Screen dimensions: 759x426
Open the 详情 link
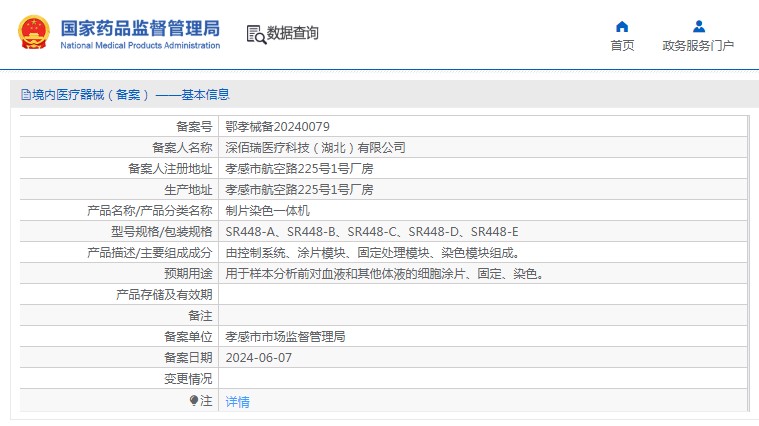point(237,401)
